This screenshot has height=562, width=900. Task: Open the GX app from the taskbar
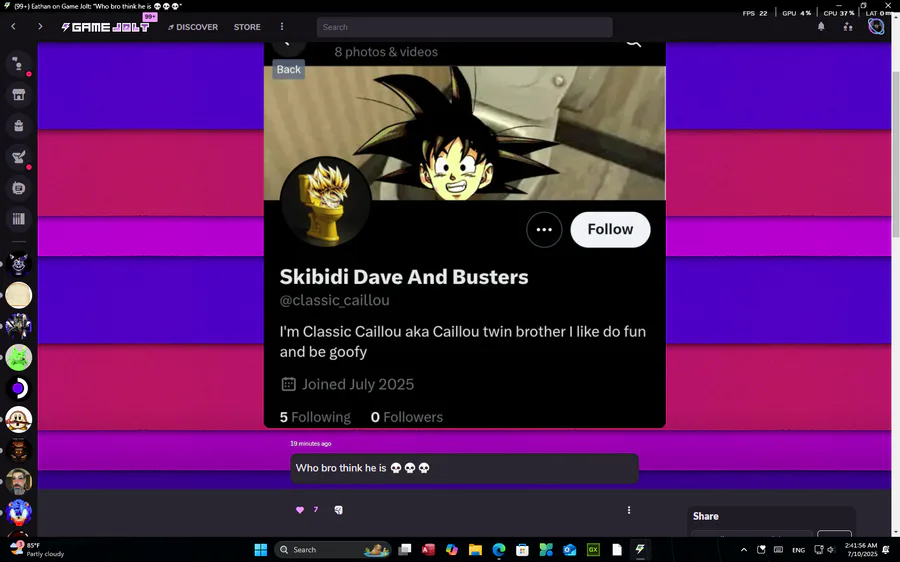coord(593,549)
